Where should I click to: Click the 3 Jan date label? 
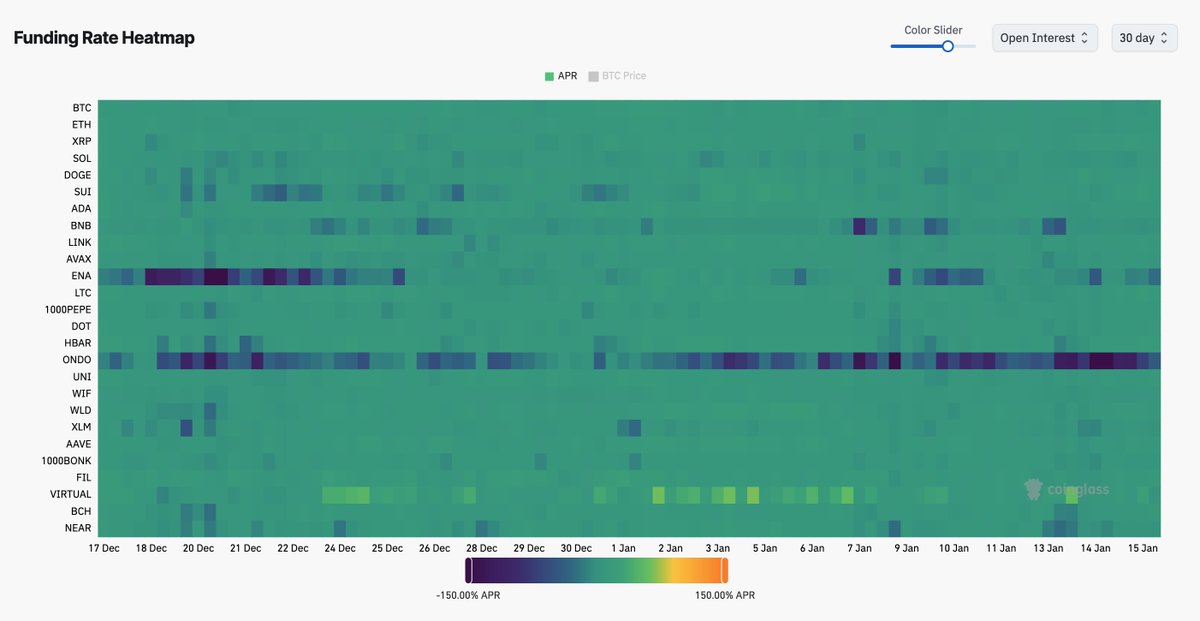pos(717,548)
